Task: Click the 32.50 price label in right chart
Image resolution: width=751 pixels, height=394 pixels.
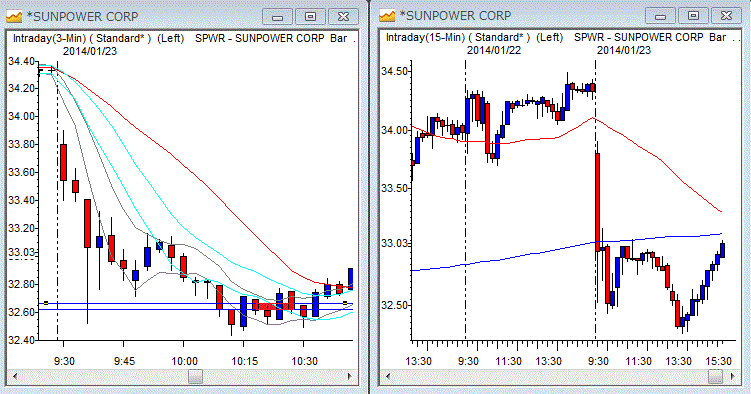Action: [x=395, y=305]
